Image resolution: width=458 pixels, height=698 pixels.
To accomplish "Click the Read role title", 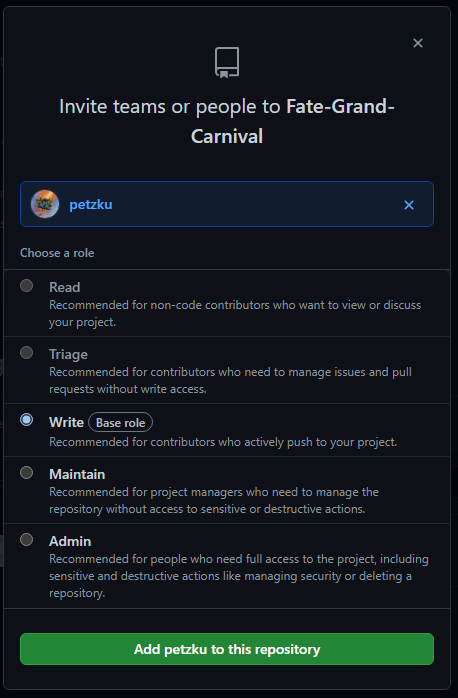I will click(x=65, y=287).
